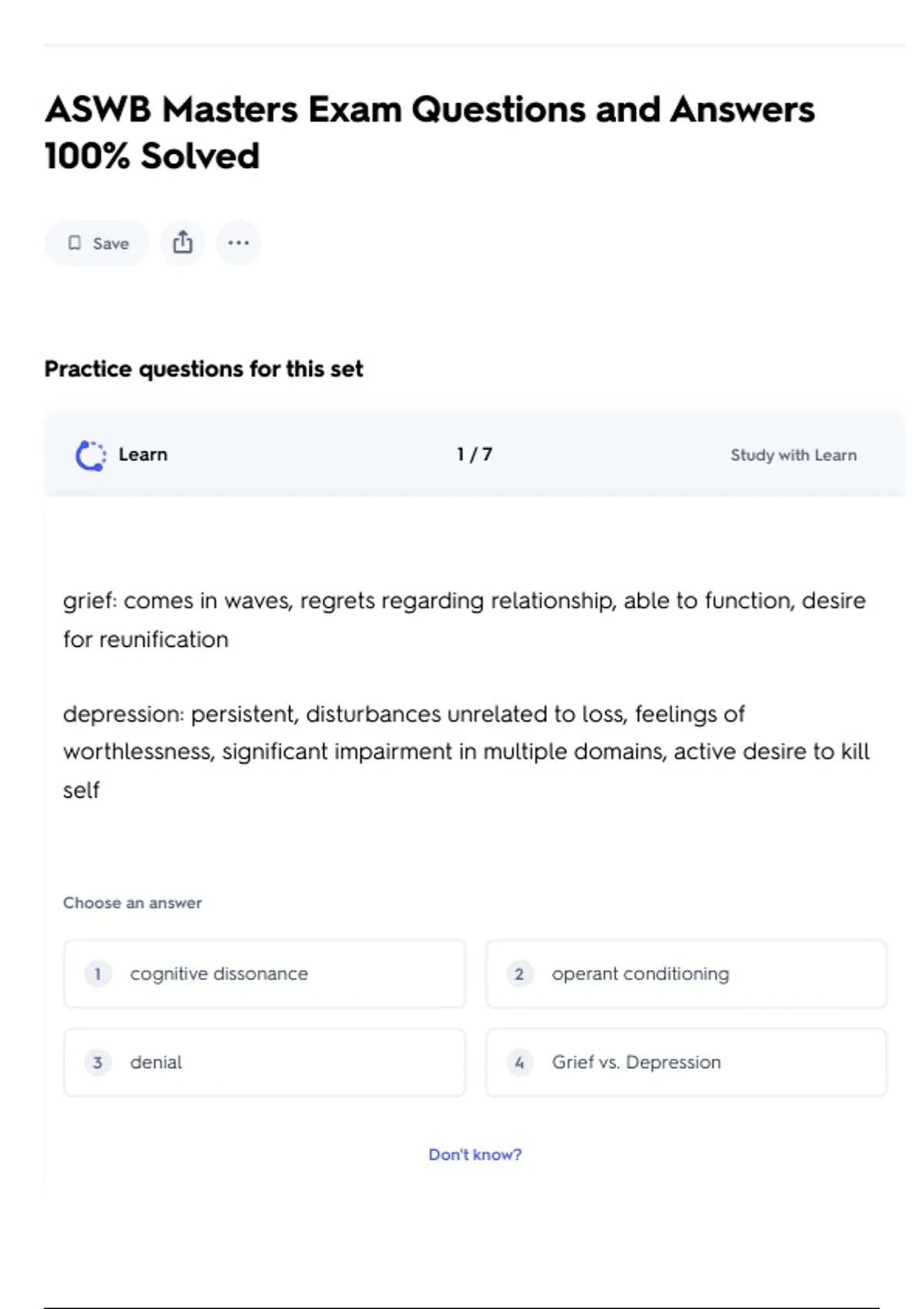This screenshot has width=924, height=1309.
Task: Click number badge 2 beside operant conditioning
Action: tap(519, 974)
